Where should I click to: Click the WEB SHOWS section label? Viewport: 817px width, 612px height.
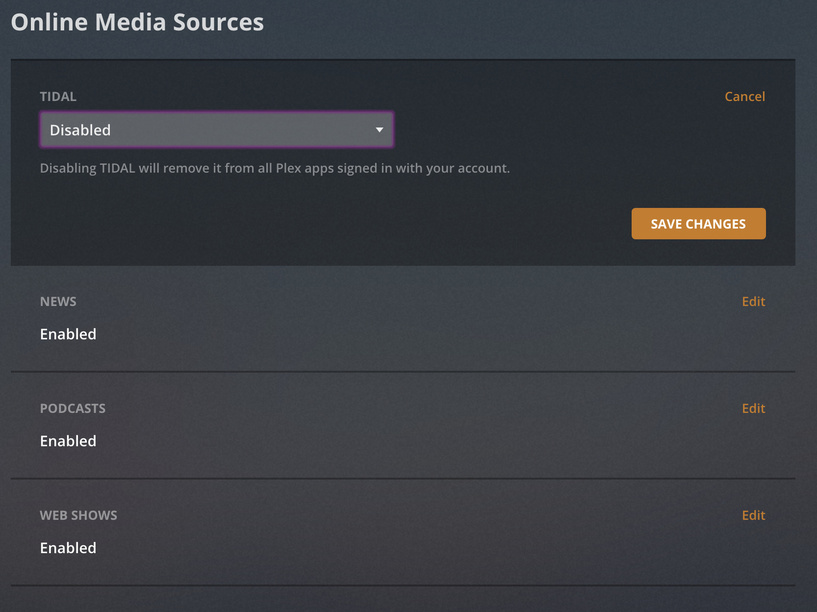[79, 515]
